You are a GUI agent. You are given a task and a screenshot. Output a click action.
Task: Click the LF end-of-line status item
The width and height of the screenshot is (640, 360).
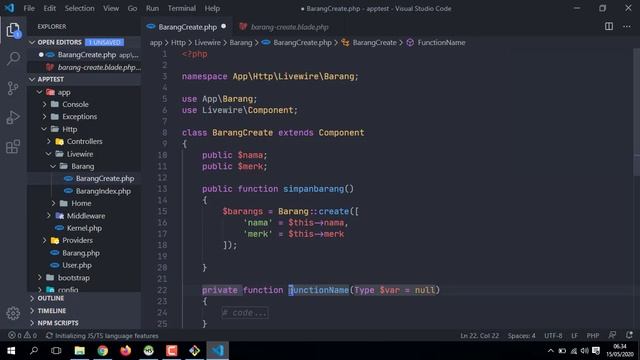pos(574,336)
